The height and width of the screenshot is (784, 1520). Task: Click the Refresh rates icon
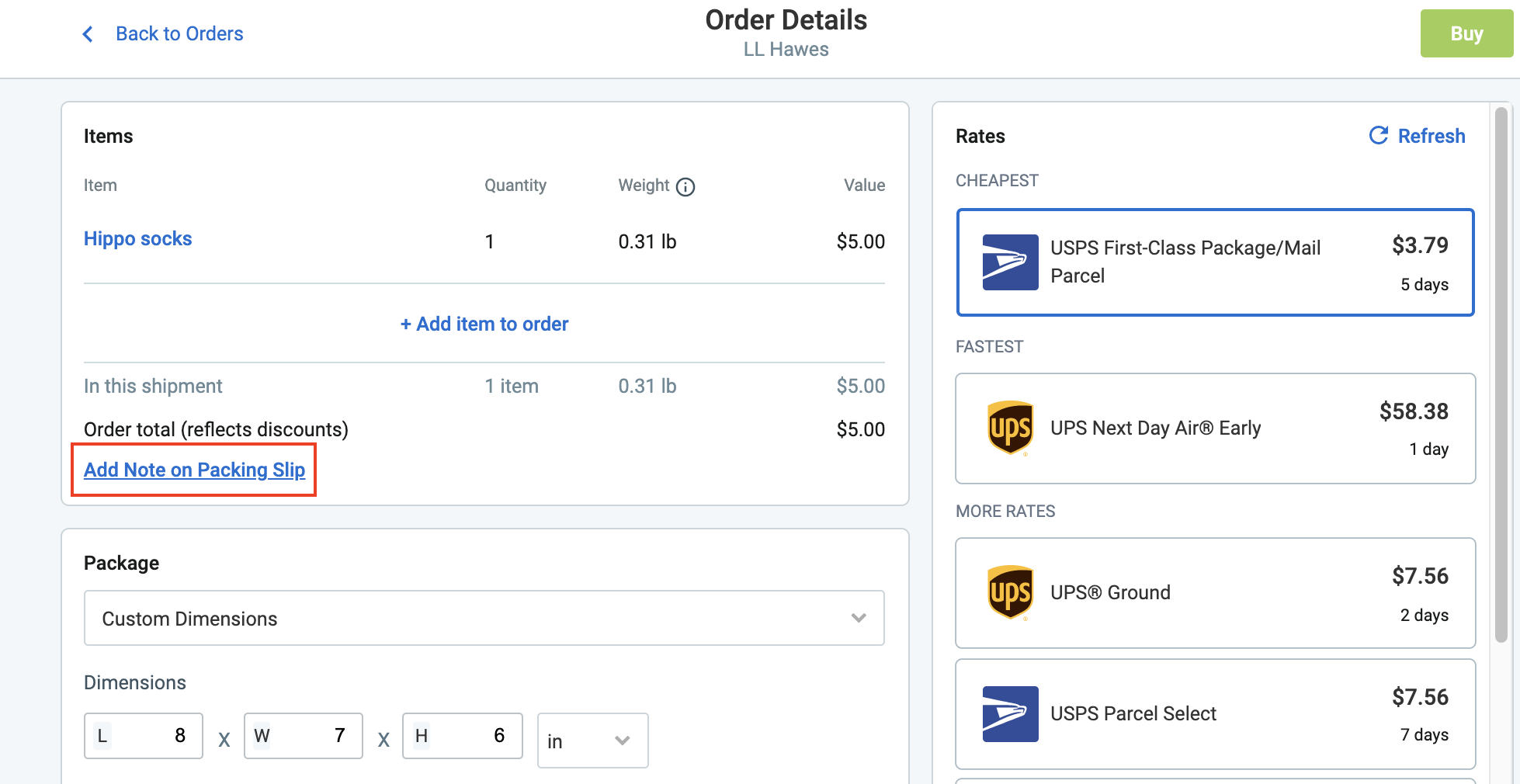click(1379, 136)
